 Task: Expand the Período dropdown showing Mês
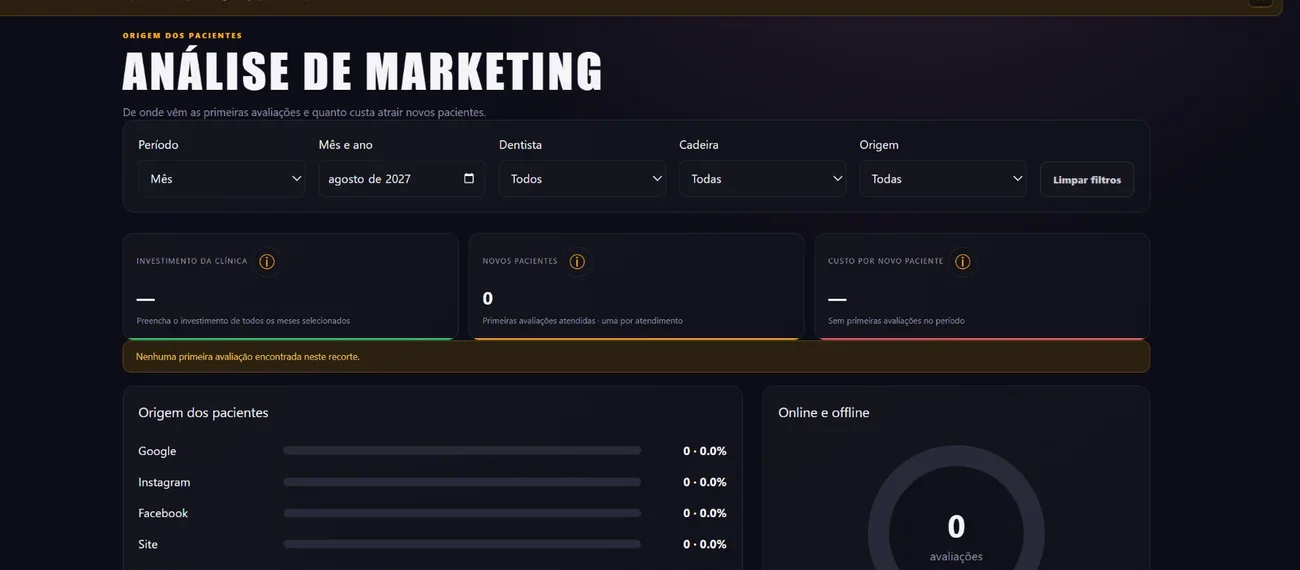221,179
